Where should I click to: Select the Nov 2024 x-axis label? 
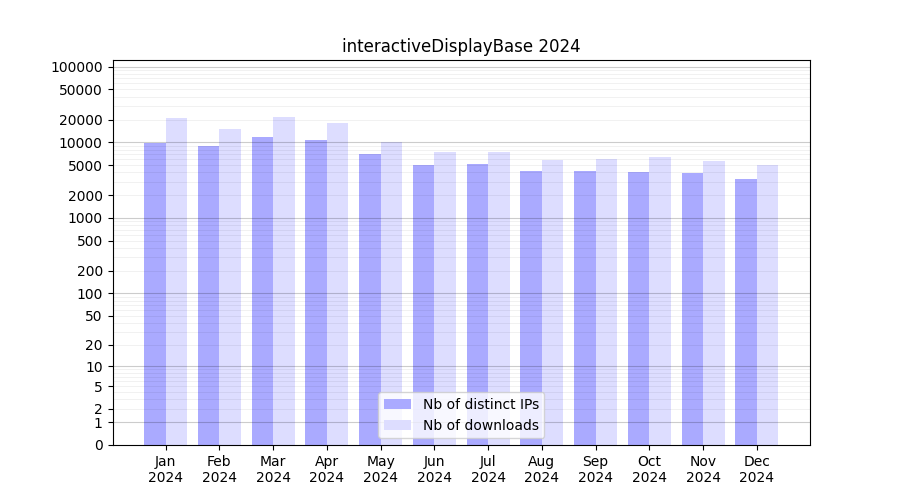point(703,469)
